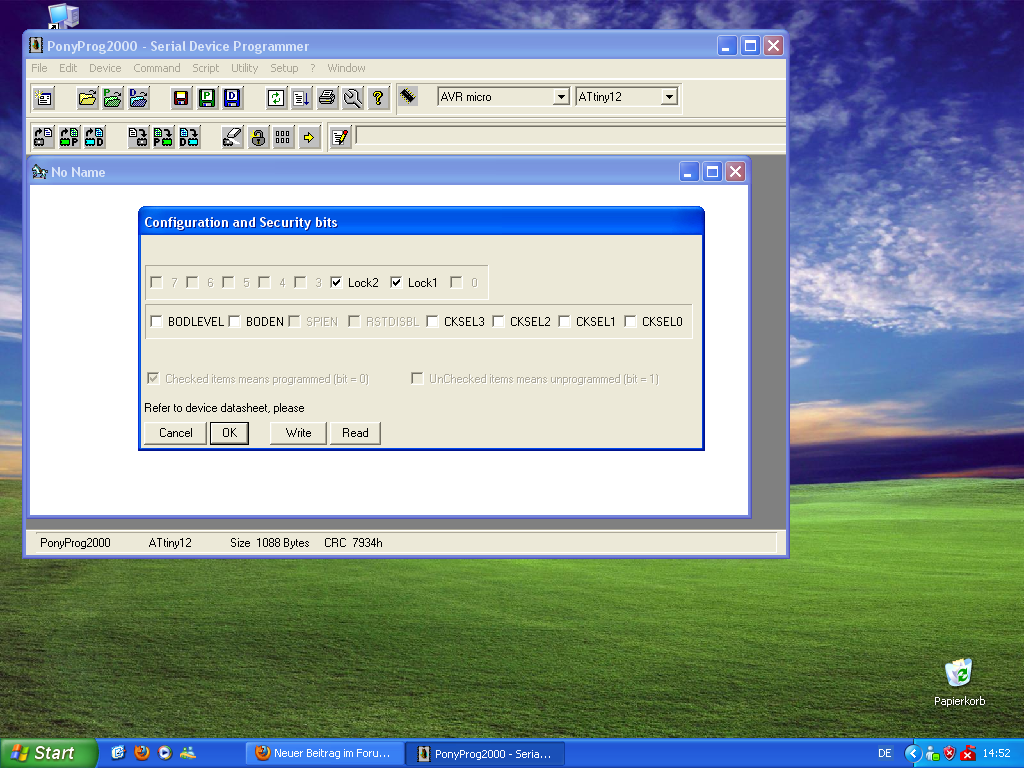Launch Firefox from the quick launch bar
This screenshot has height=768, width=1024.
142,753
